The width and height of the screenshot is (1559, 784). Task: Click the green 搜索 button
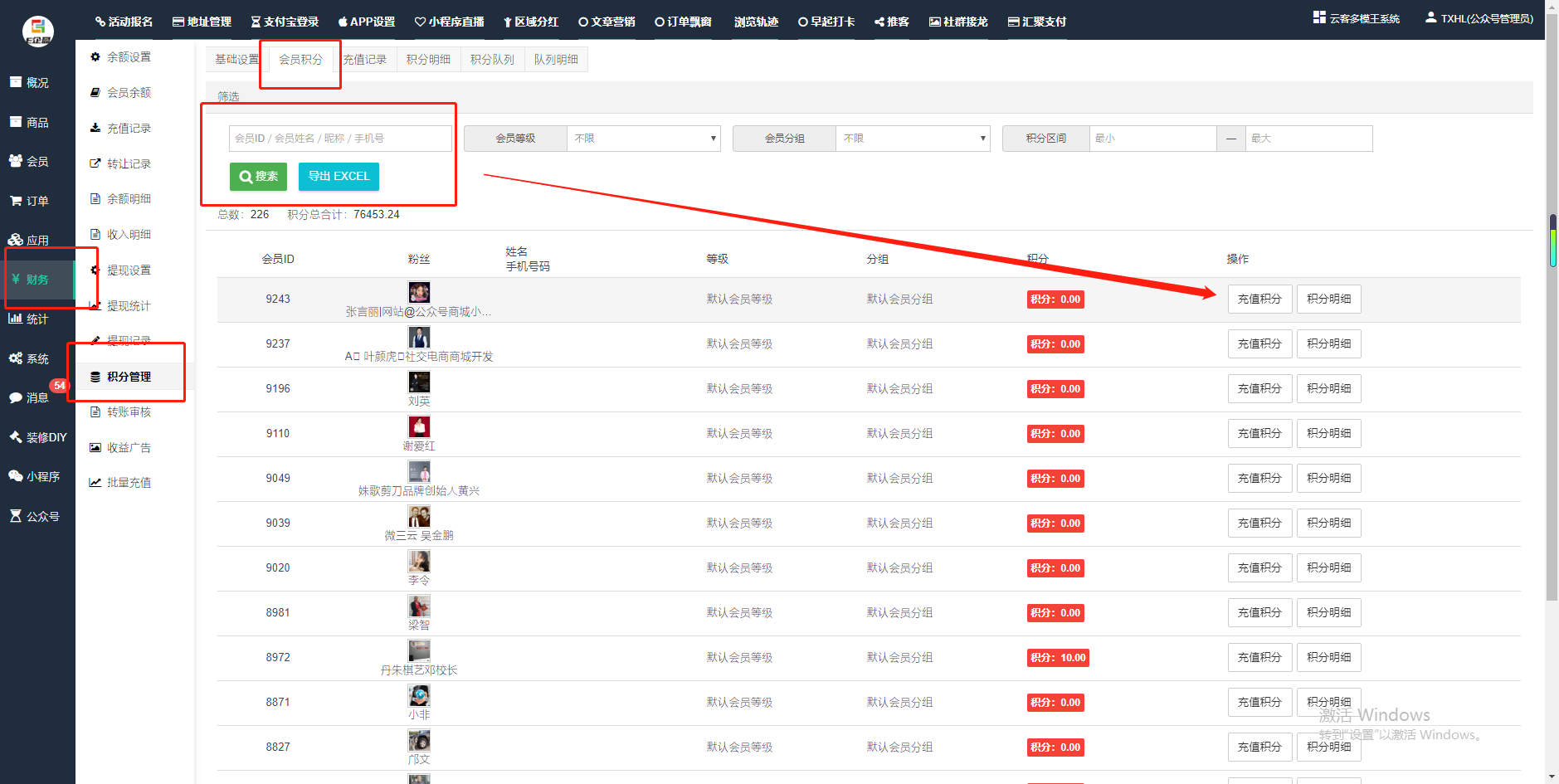point(258,177)
